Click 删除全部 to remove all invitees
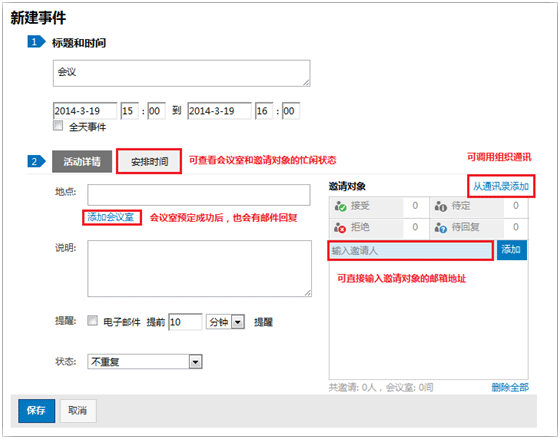560x439 pixels. pos(510,387)
